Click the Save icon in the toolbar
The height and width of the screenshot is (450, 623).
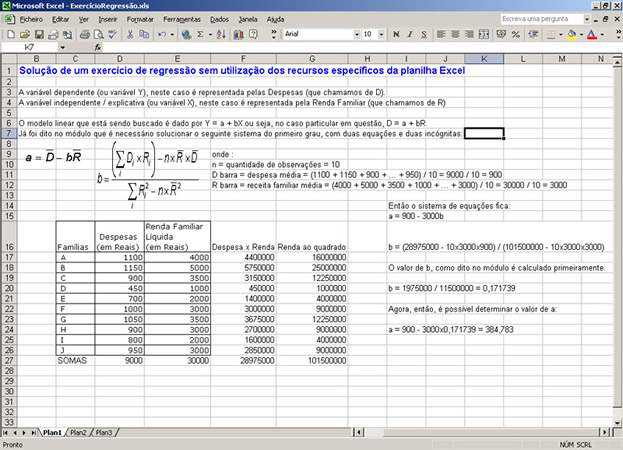pos(41,34)
